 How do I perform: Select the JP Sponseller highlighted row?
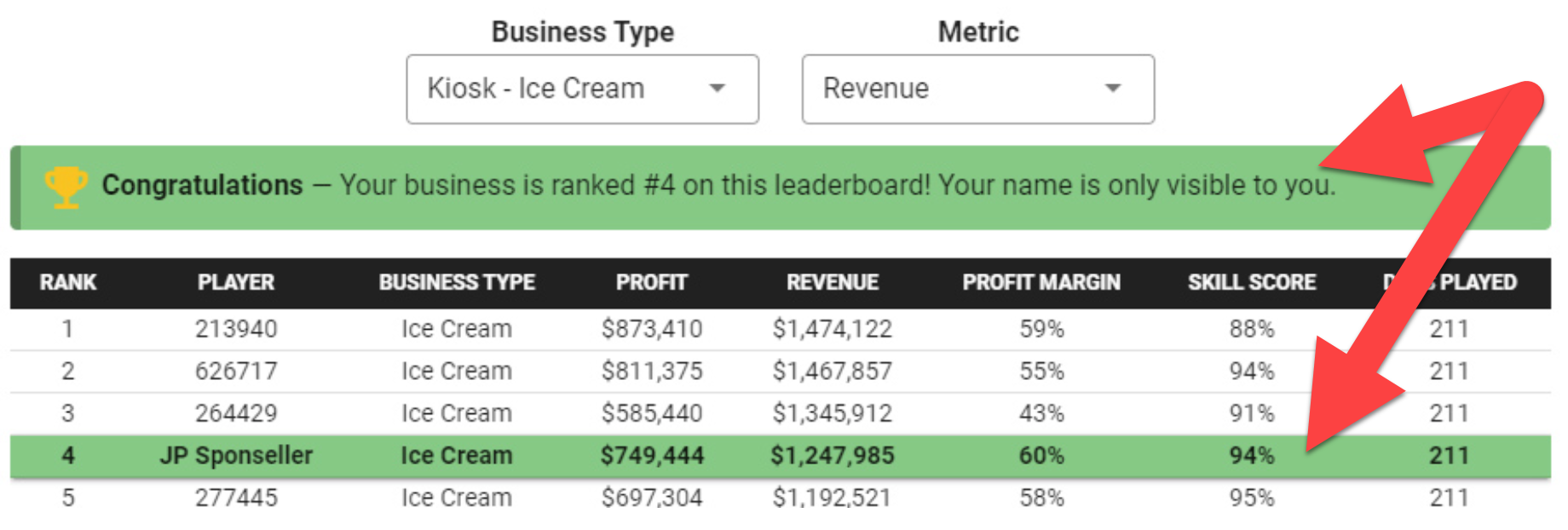[781, 456]
